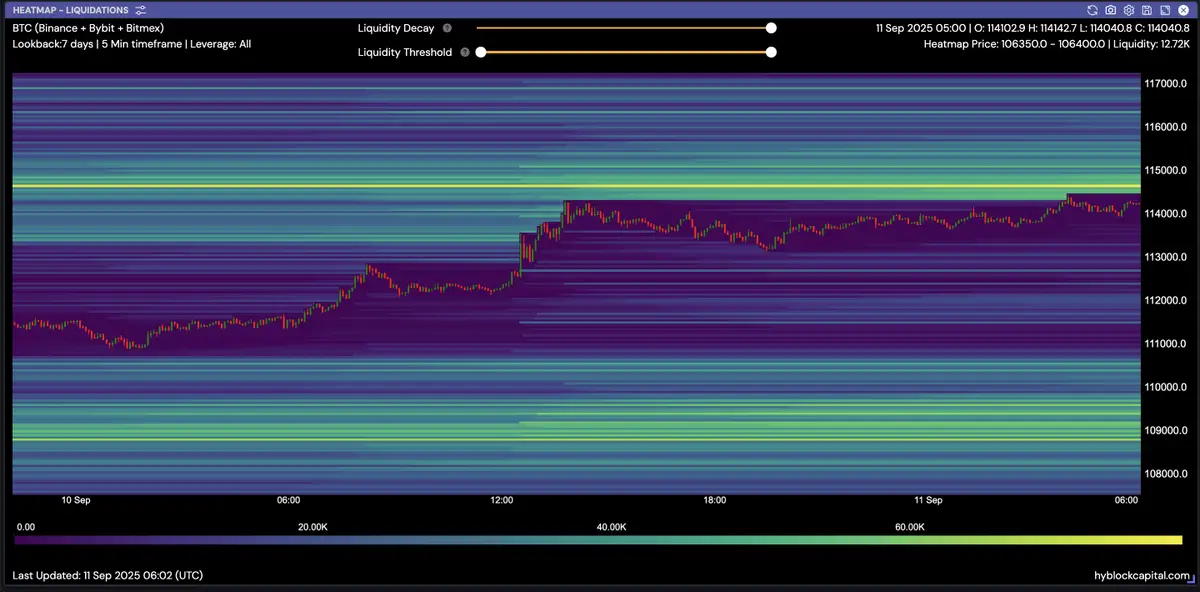The width and height of the screenshot is (1200, 592).
Task: Click the hyblockcapital.com link
Action: 1142,576
